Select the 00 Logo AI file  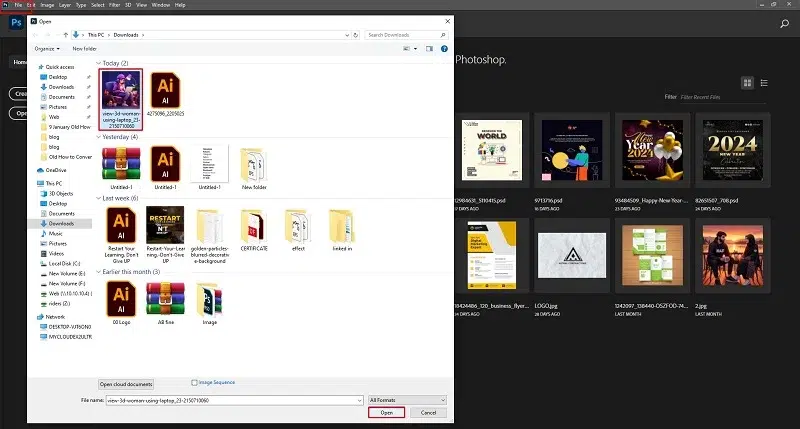tap(121, 303)
